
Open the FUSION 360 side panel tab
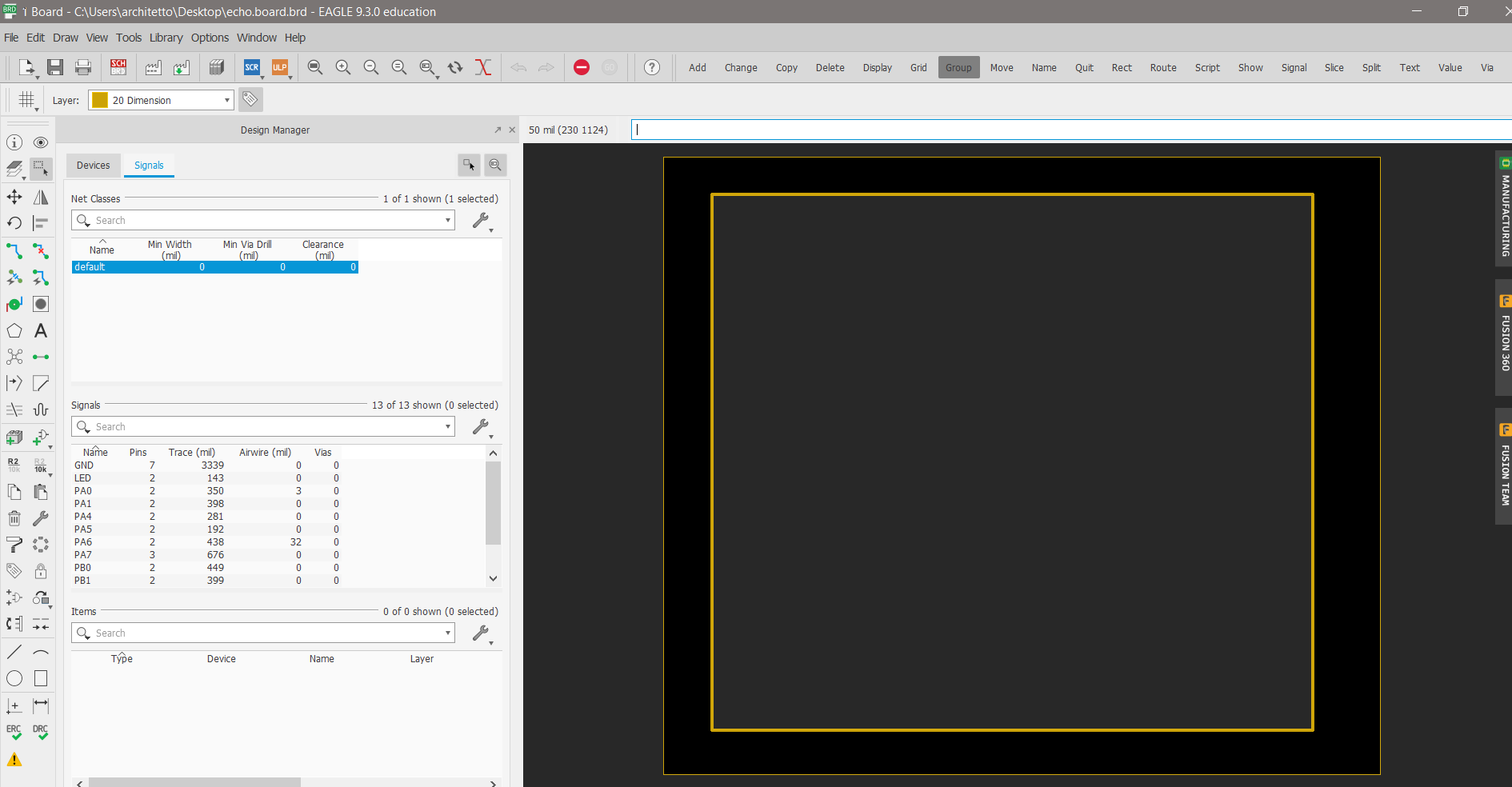click(x=1504, y=337)
